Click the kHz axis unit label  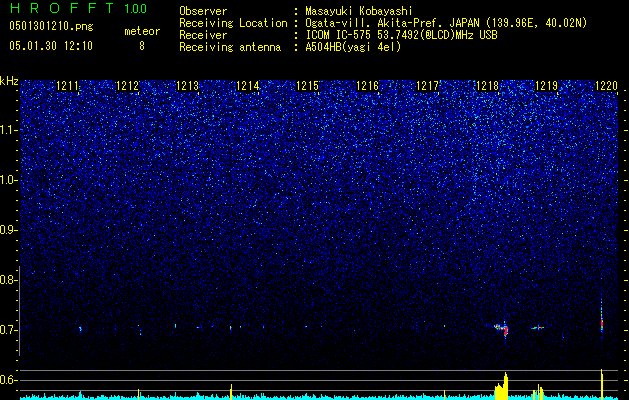pyautogui.click(x=9, y=81)
